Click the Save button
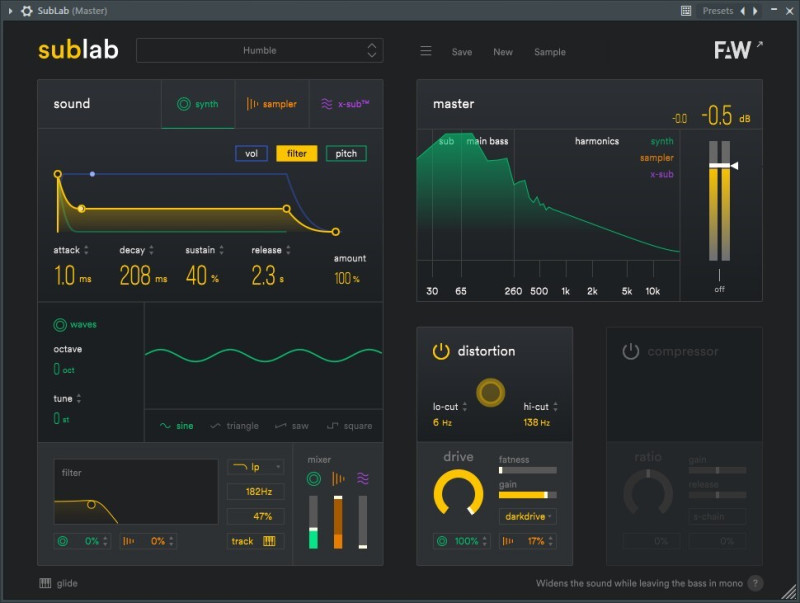Image resolution: width=800 pixels, height=603 pixels. (x=462, y=52)
